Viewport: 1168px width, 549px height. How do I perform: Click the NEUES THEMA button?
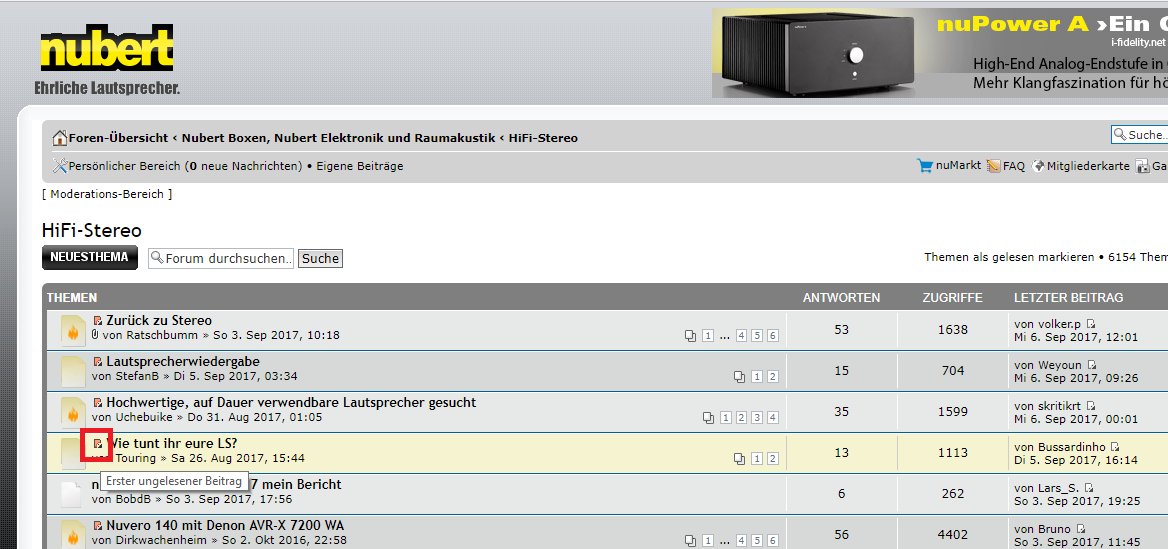click(x=90, y=257)
